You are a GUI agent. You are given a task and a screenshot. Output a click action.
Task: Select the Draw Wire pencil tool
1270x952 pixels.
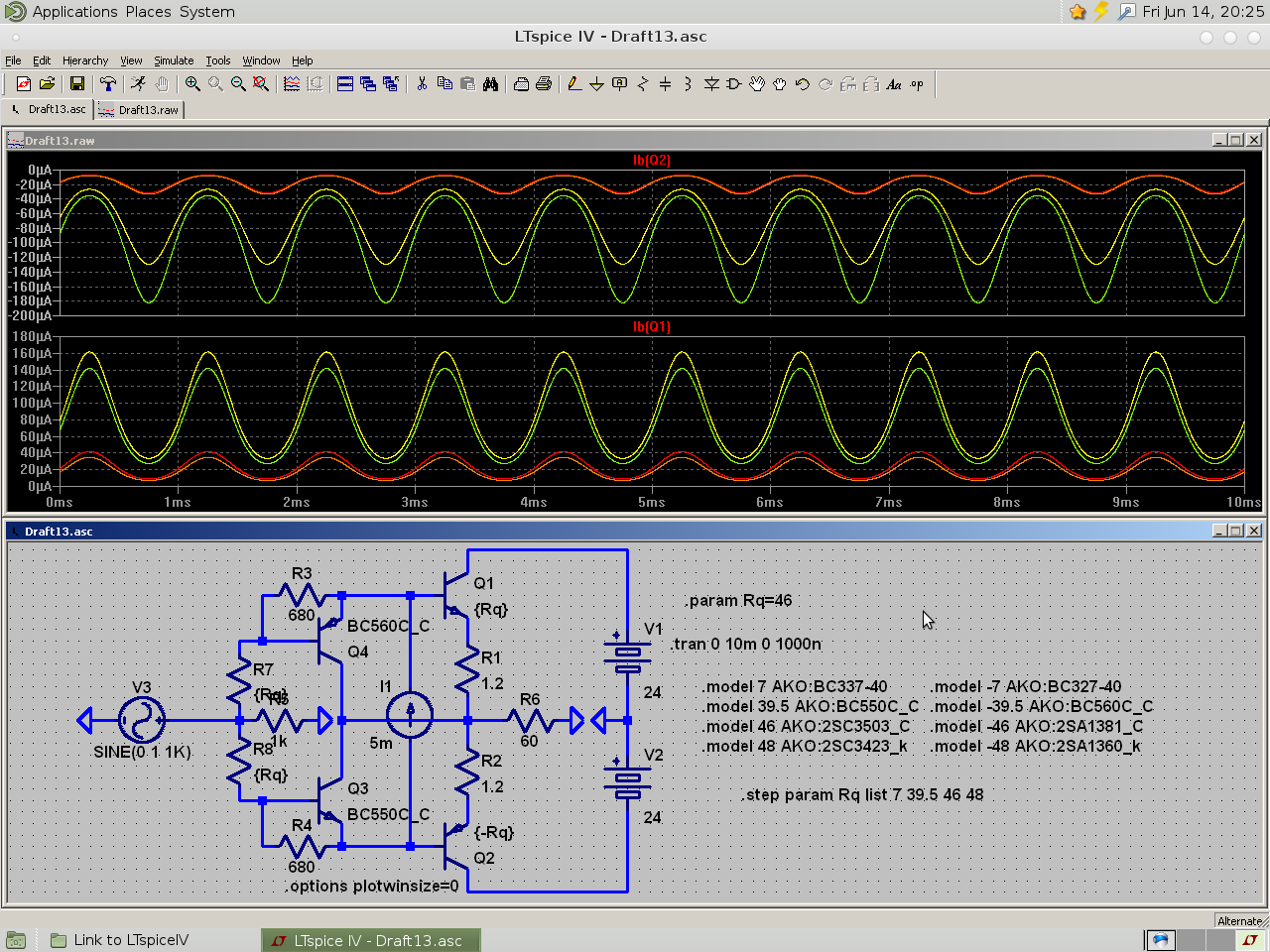click(574, 84)
